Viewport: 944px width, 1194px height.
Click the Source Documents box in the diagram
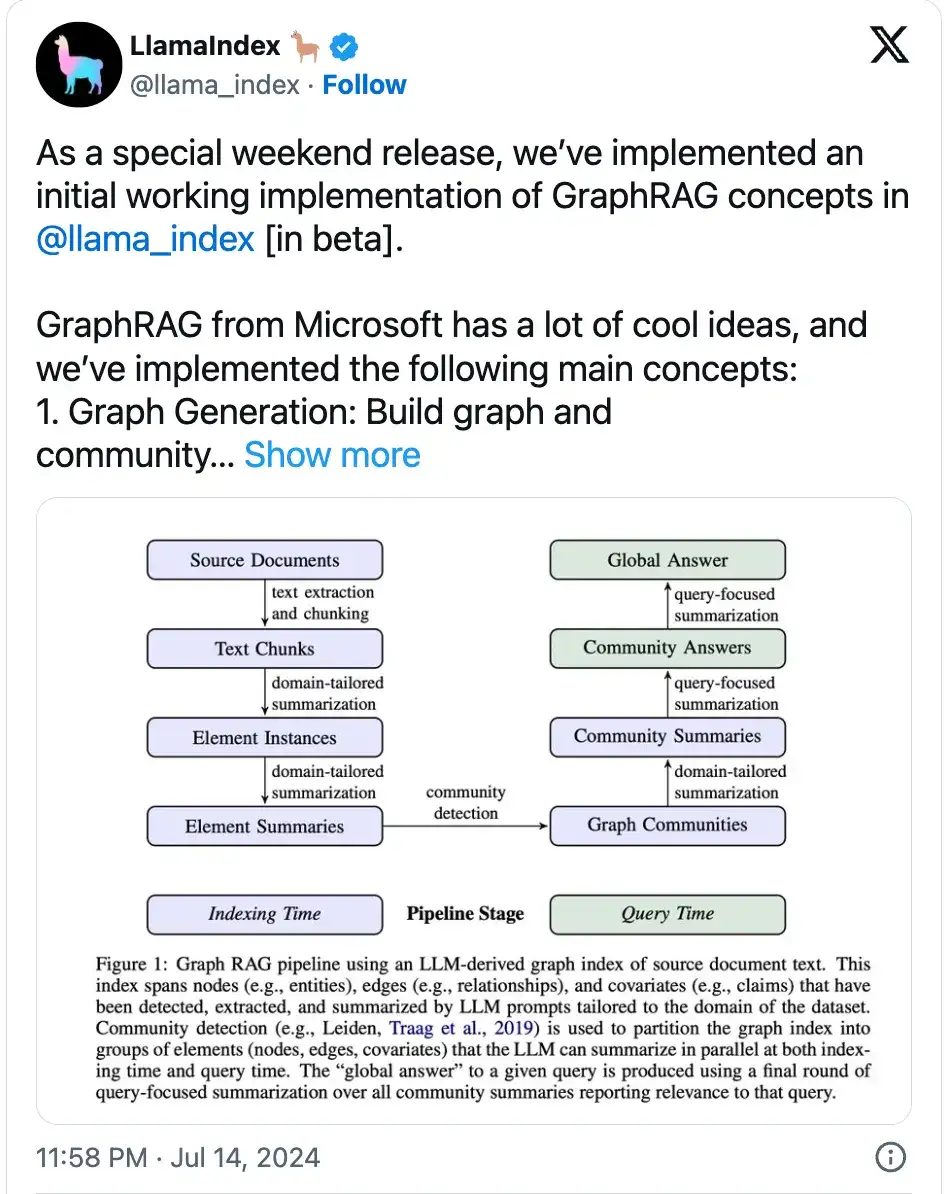pos(264,560)
